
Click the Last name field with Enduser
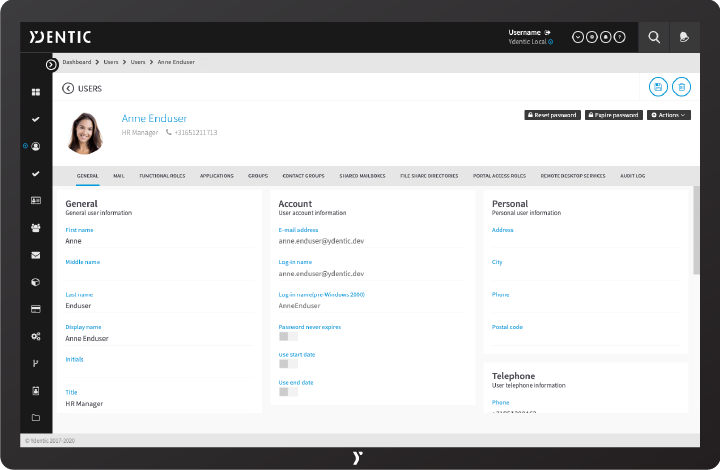(159, 306)
